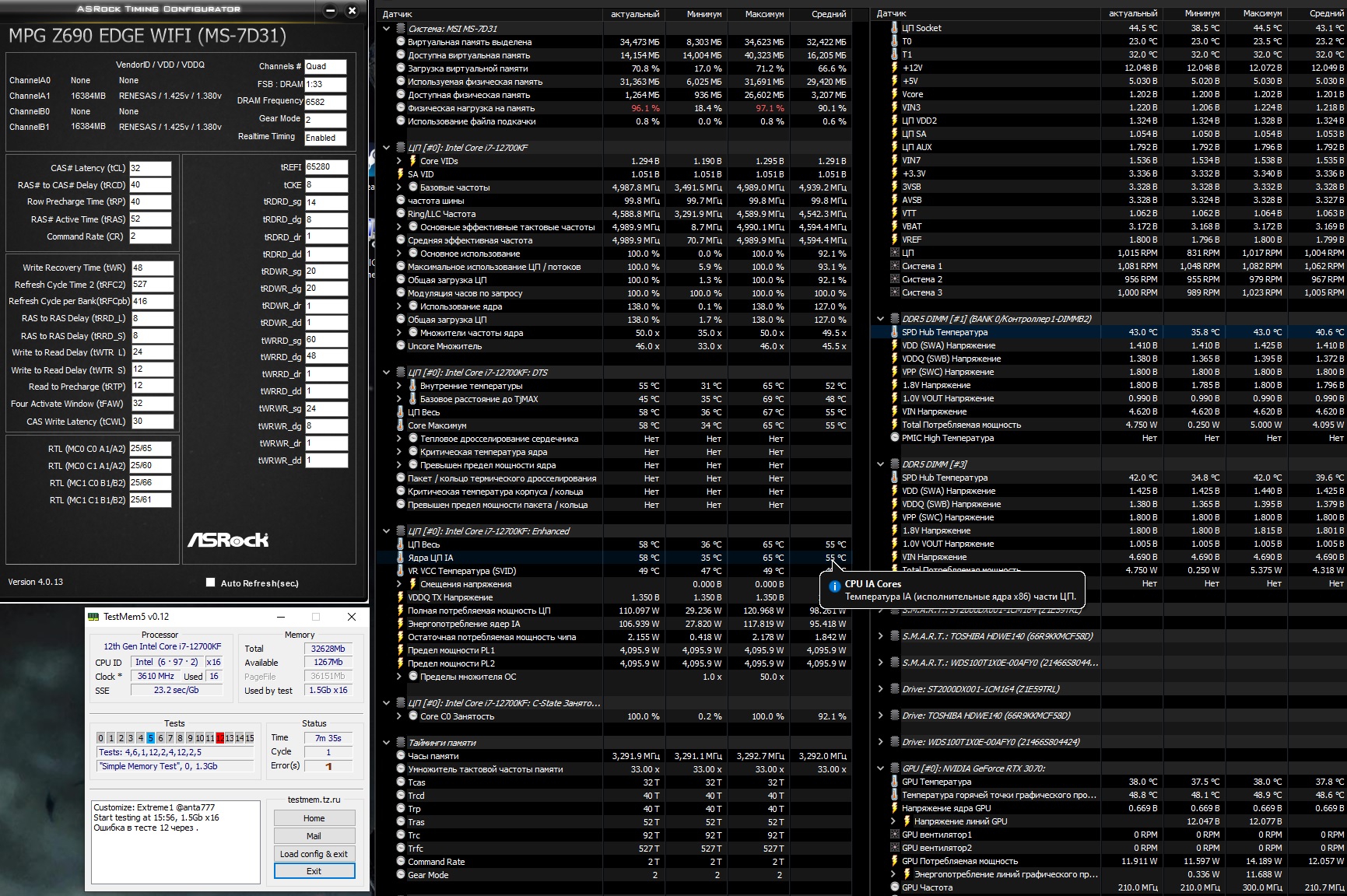Click the Refresh Cycle Time 2 (tRFC2) field
The image size is (1347, 896).
tap(152, 285)
